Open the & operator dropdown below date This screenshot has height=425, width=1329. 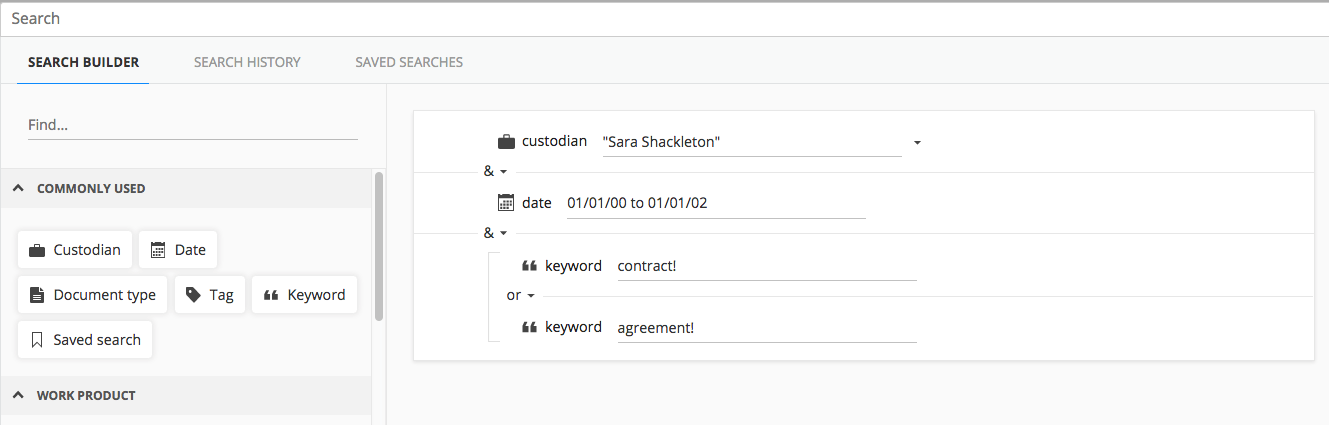tap(495, 233)
